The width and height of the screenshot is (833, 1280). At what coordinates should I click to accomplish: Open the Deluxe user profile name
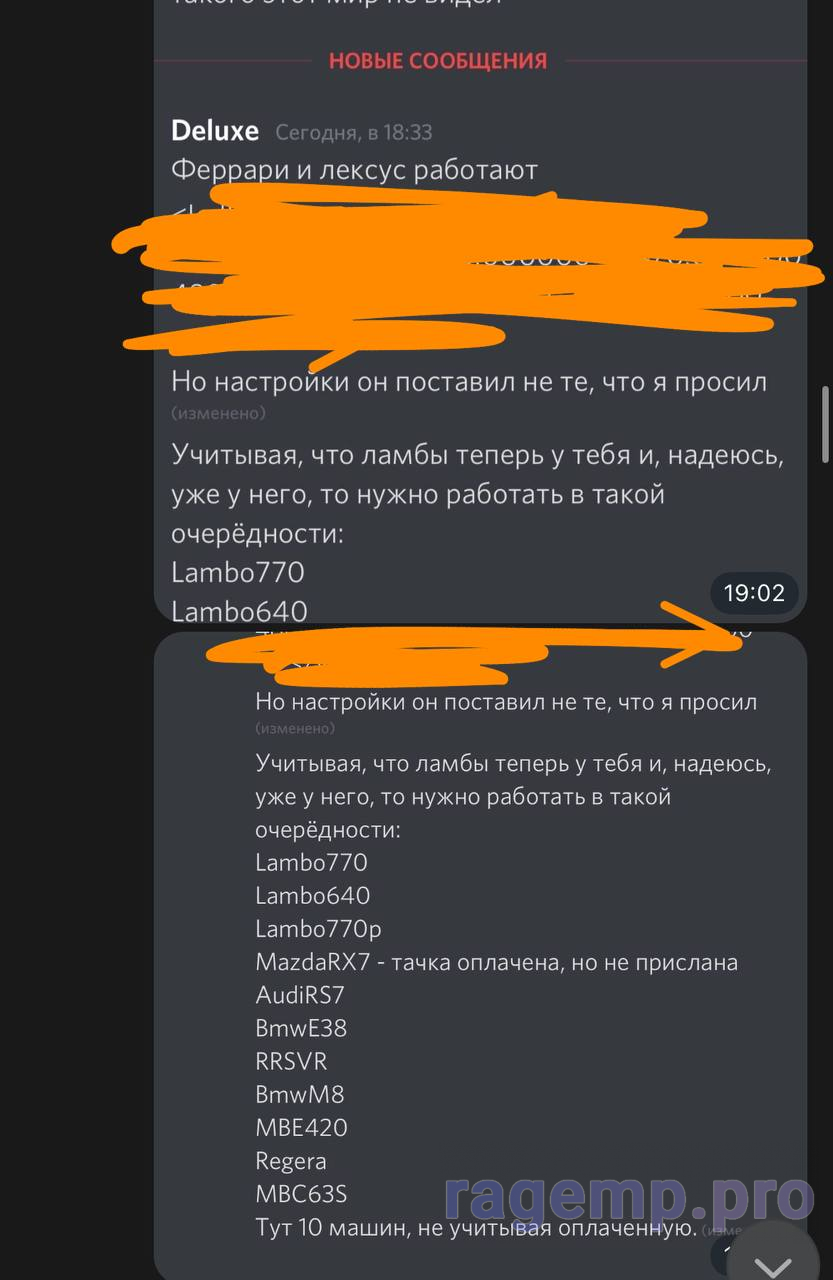(215, 131)
